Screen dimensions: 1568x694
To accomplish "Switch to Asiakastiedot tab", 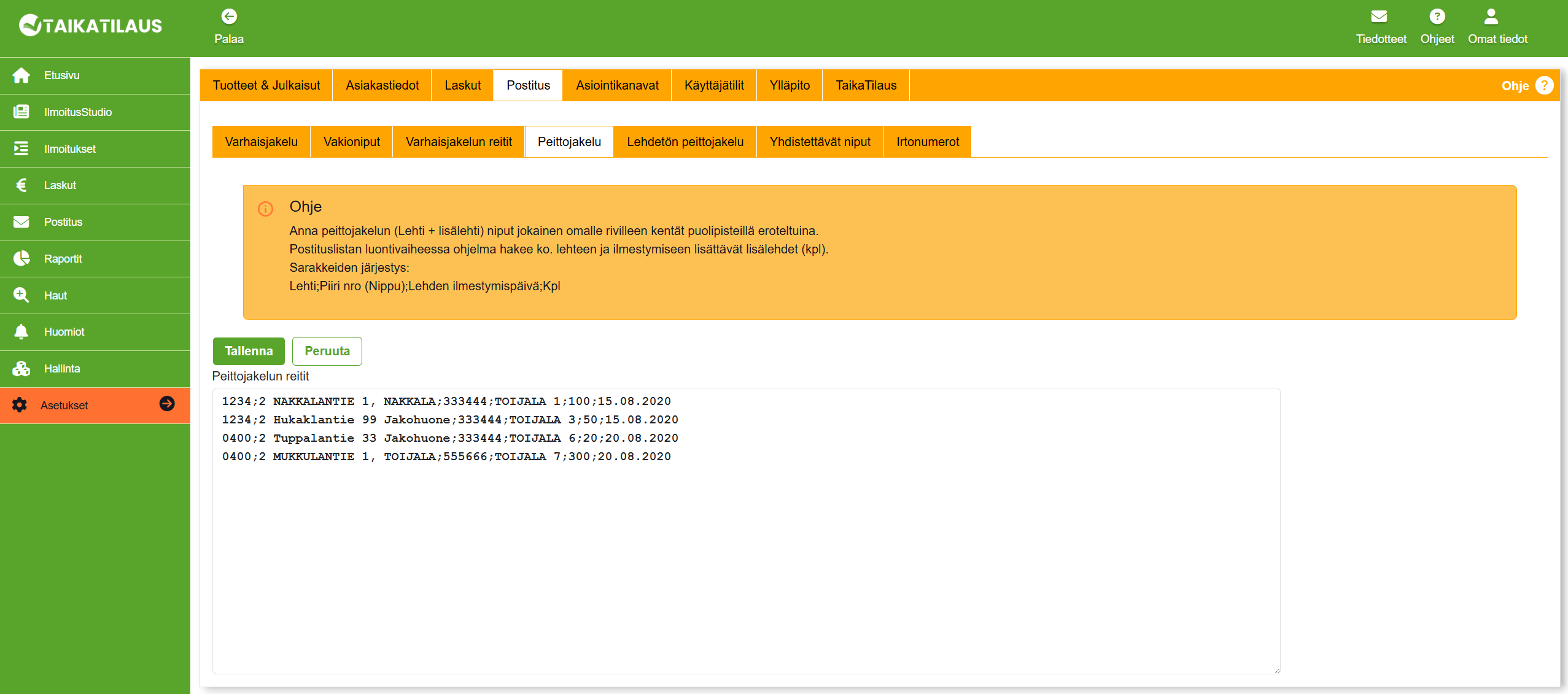I will tap(382, 85).
